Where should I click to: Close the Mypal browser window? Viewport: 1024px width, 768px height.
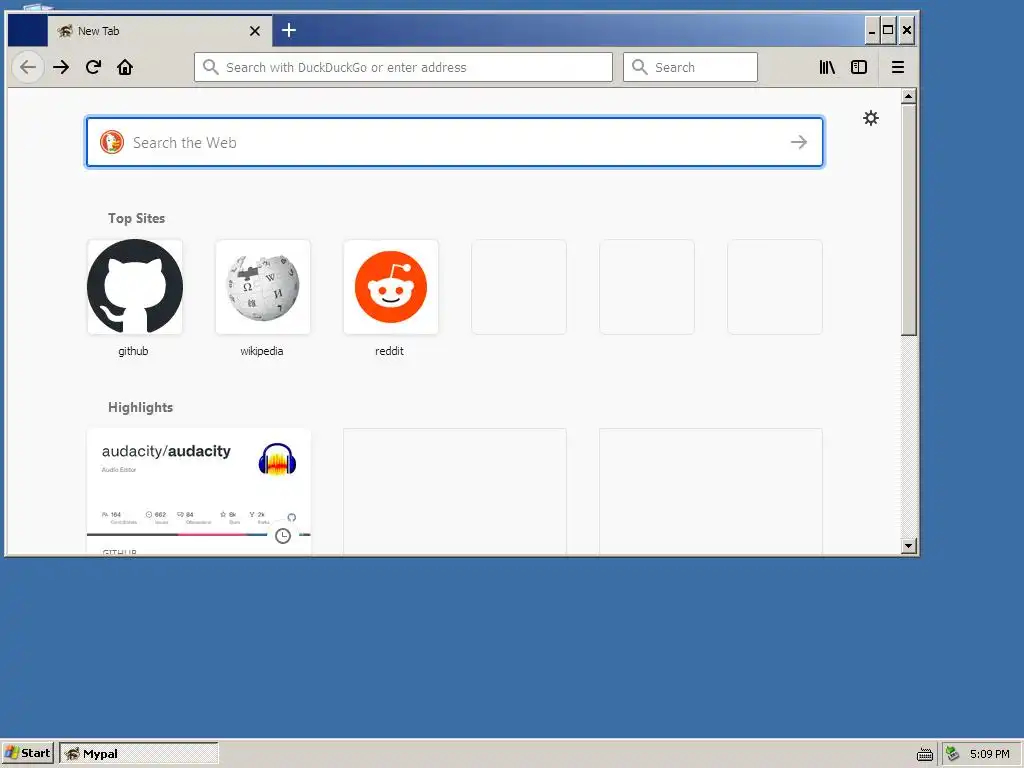(x=906, y=30)
